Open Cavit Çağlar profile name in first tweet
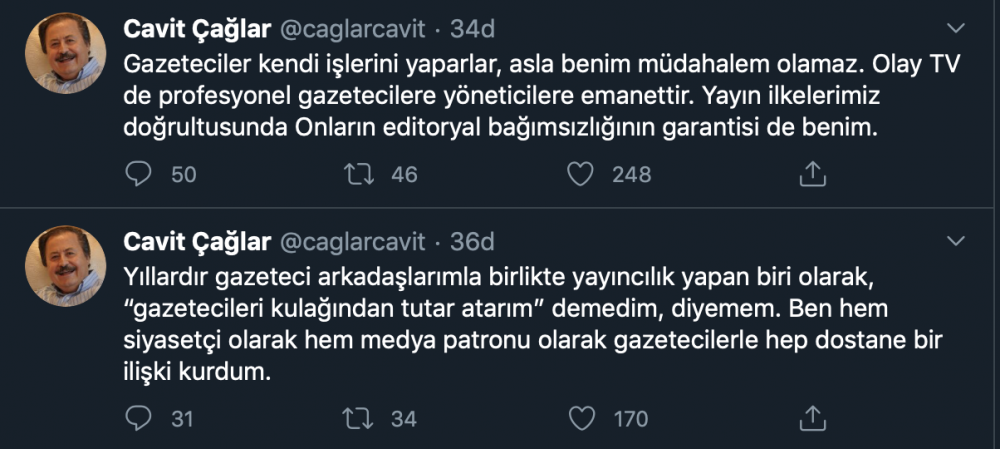This screenshot has height=449, width=1000. click(197, 29)
